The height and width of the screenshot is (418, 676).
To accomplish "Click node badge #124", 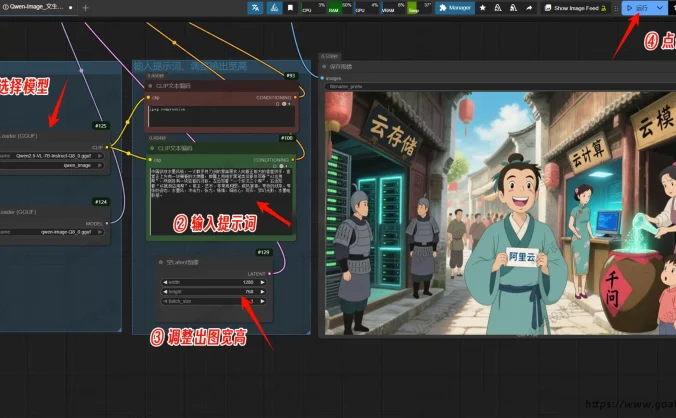I will point(101,202).
